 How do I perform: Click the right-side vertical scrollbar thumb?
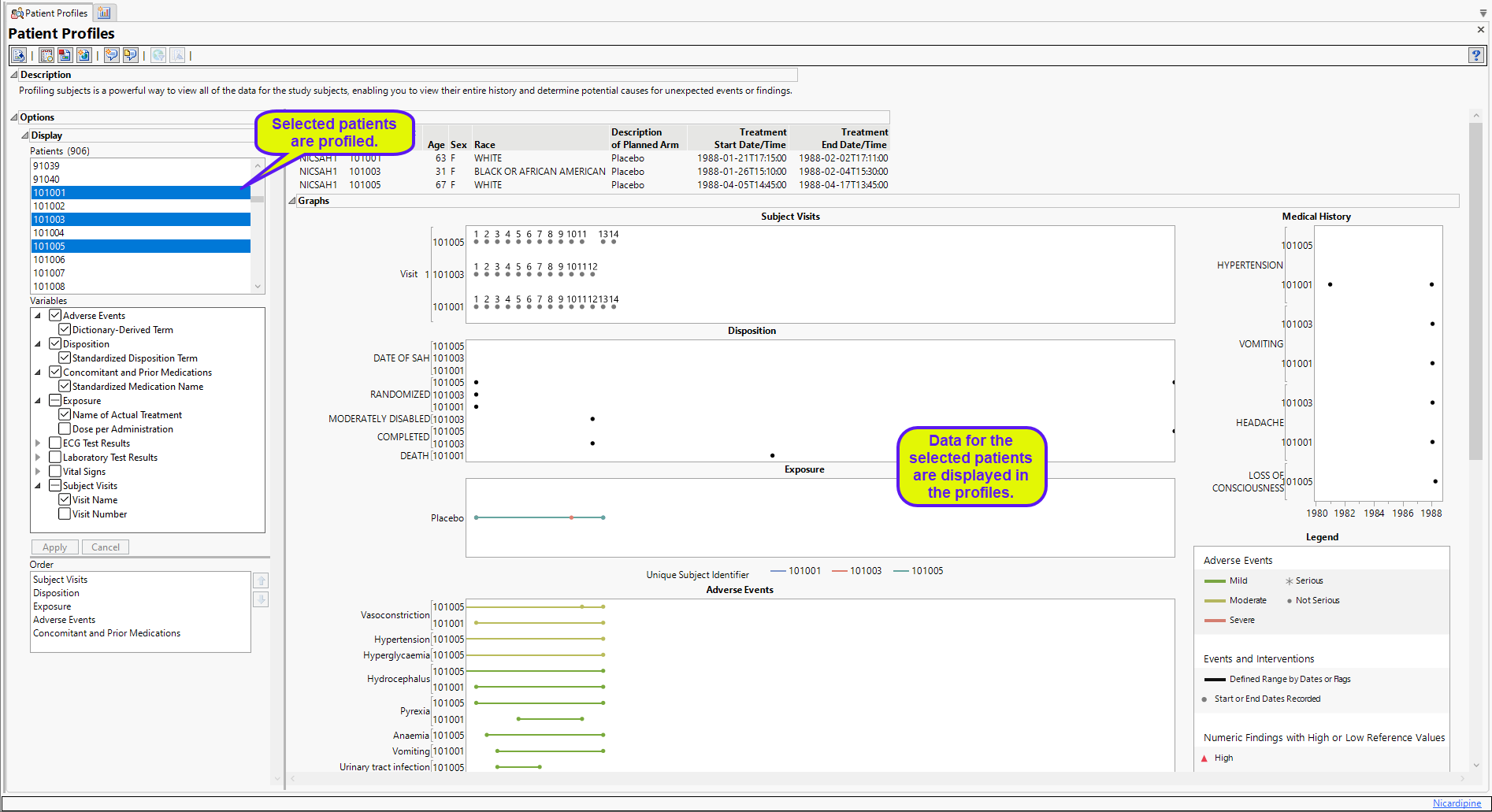(x=1475, y=291)
